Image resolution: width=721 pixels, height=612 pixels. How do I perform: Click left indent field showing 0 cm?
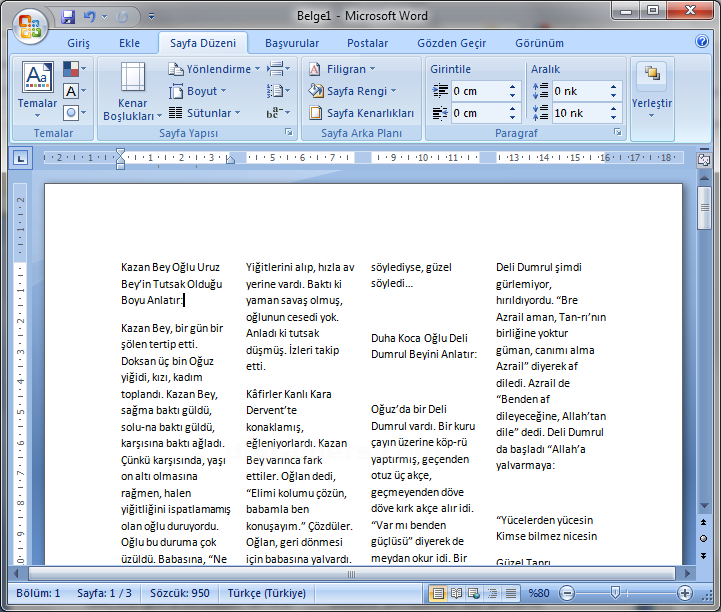(478, 91)
